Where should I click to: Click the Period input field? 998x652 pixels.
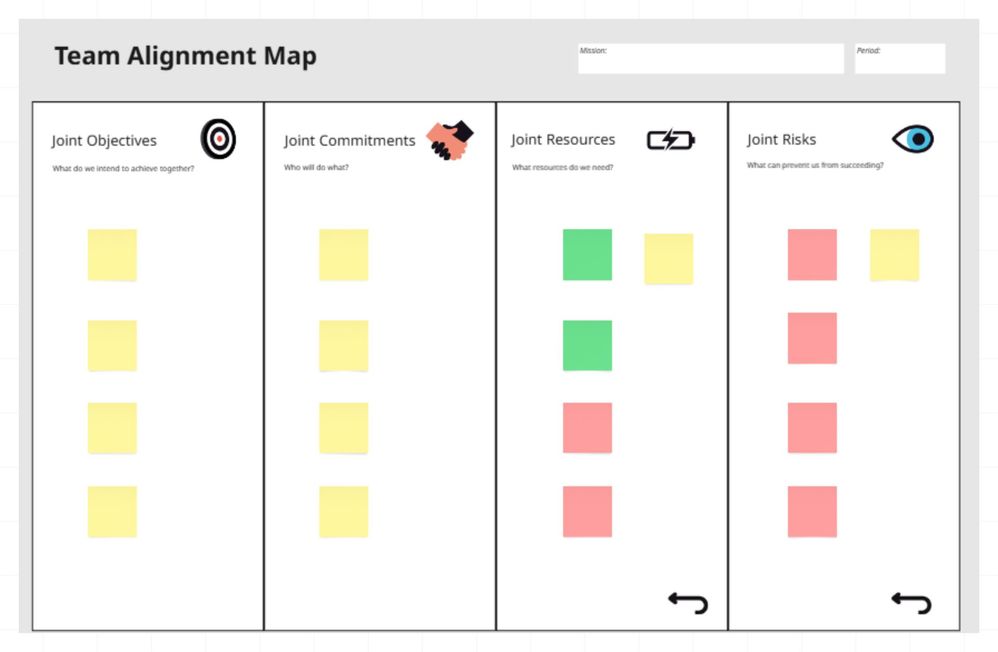pyautogui.click(x=900, y=59)
